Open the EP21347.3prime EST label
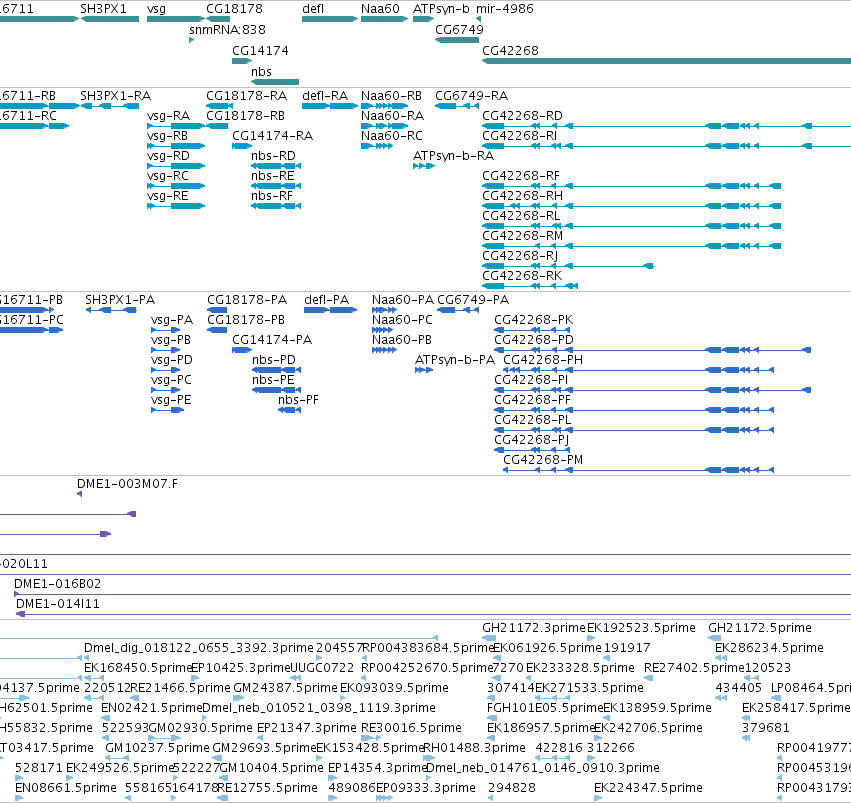The width and height of the screenshot is (851, 803). point(307,728)
